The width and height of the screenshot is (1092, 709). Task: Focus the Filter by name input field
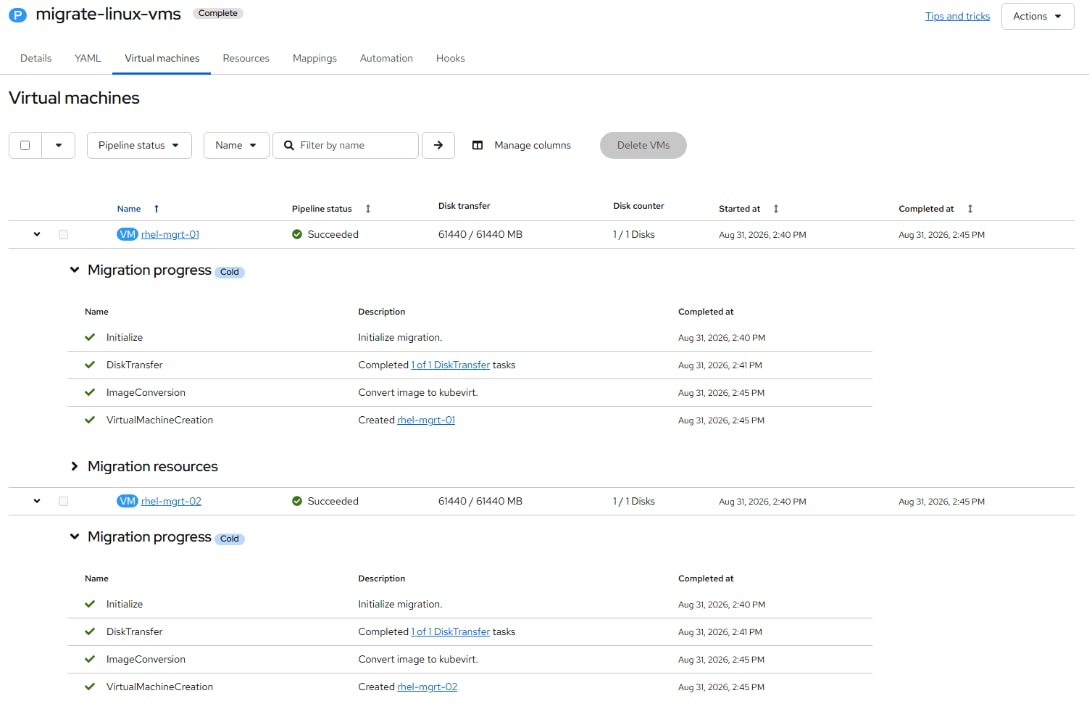(x=345, y=146)
